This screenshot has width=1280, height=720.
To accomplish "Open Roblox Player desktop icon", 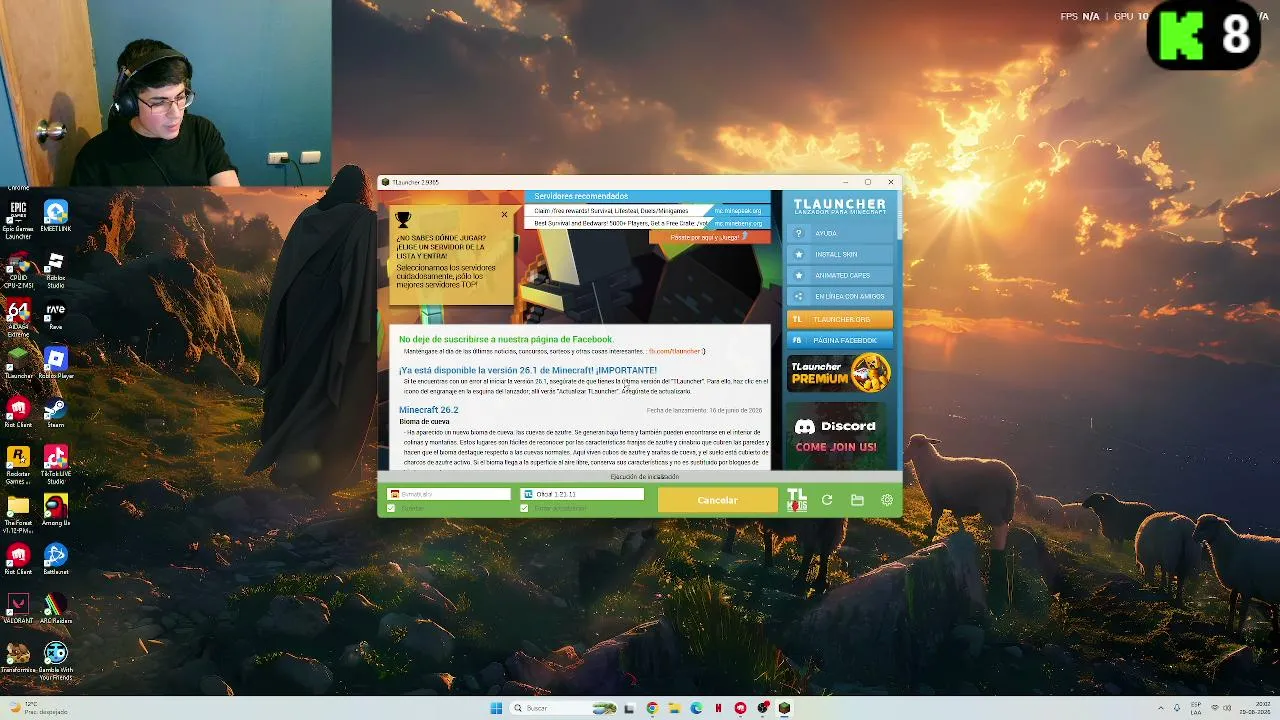I will (56, 363).
